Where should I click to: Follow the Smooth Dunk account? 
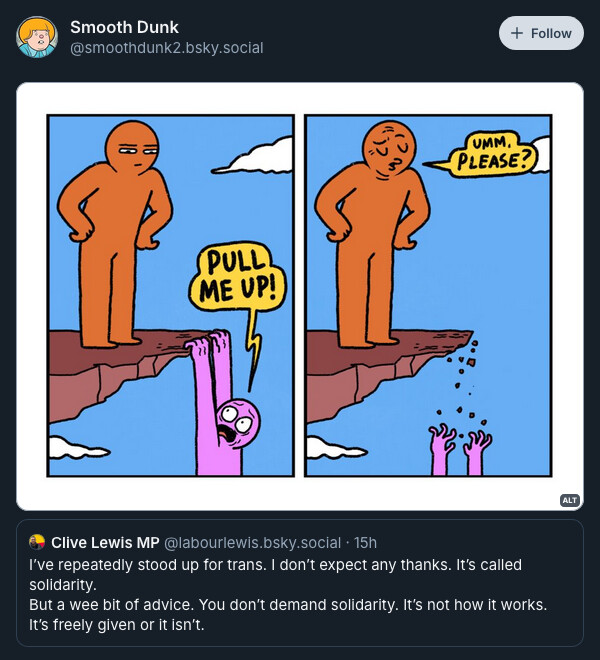541,33
